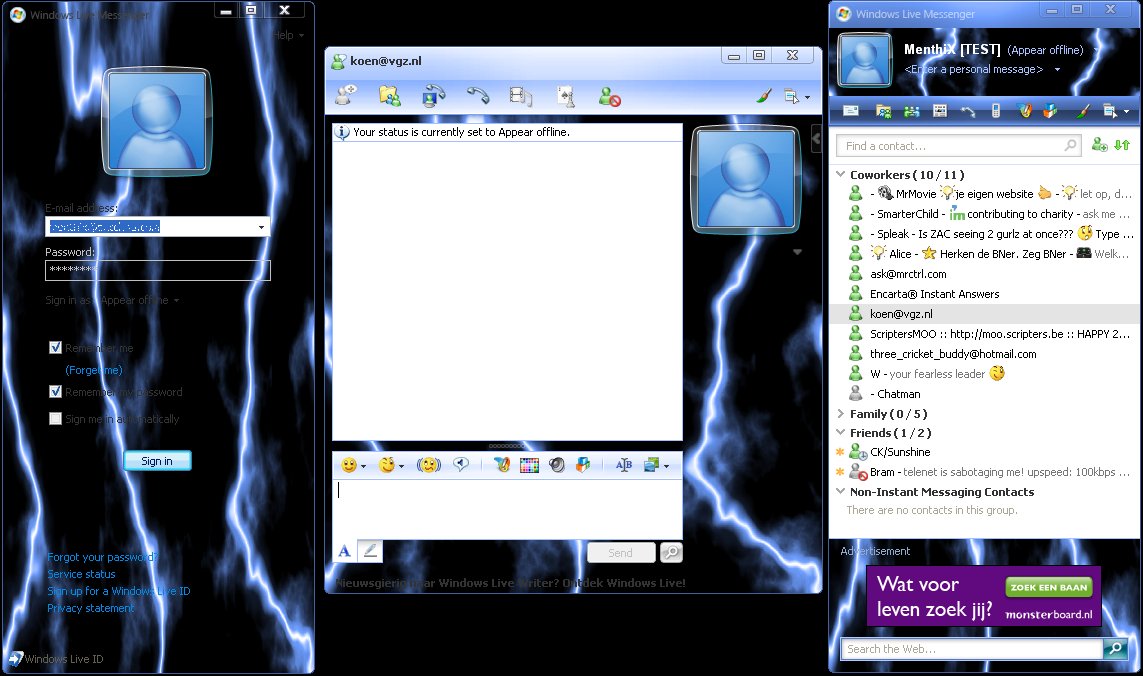
Task: Collapse the Coworkers group
Action: click(x=840, y=174)
